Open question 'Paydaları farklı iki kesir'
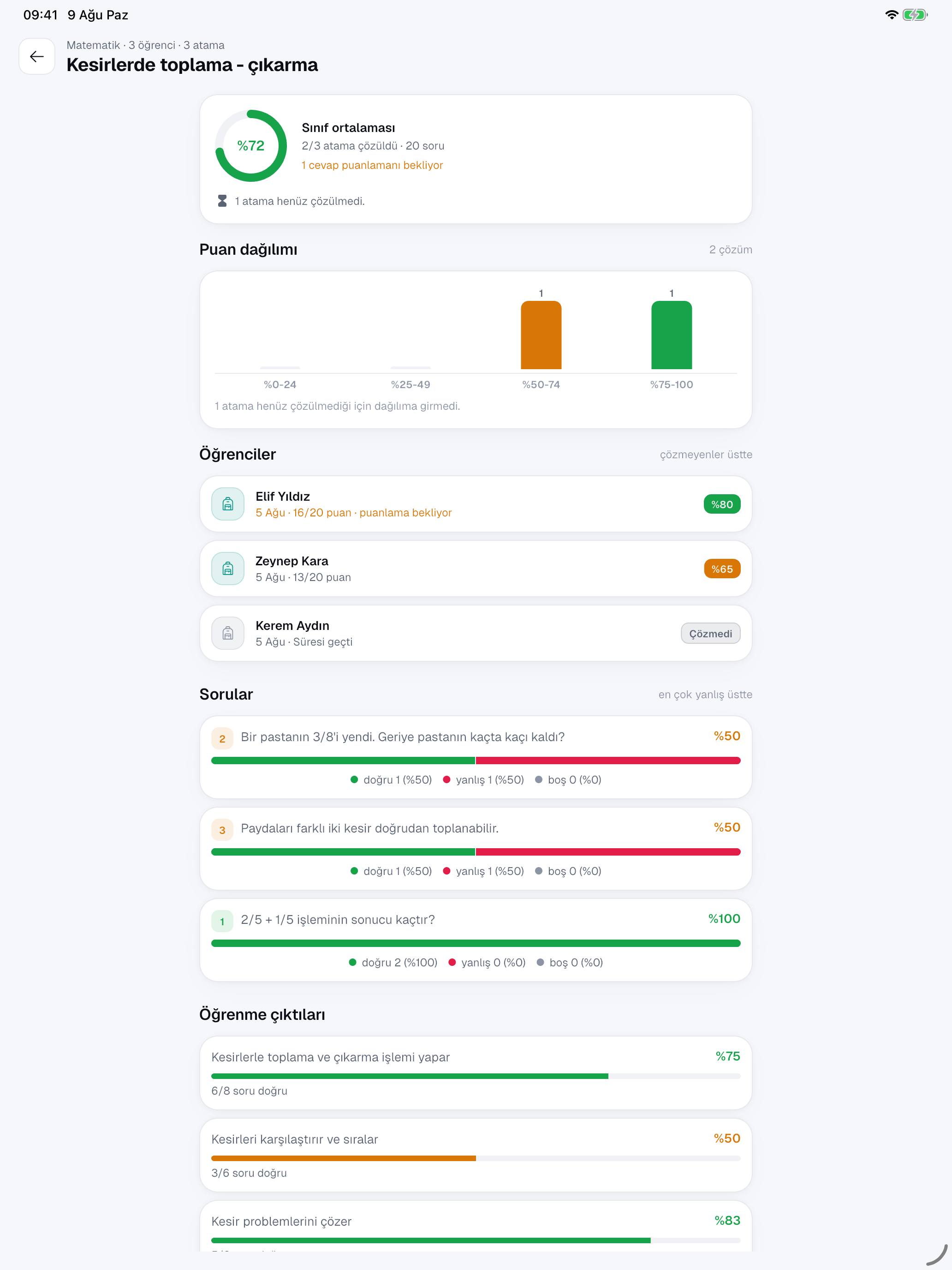This screenshot has height=1270, width=952. click(476, 849)
